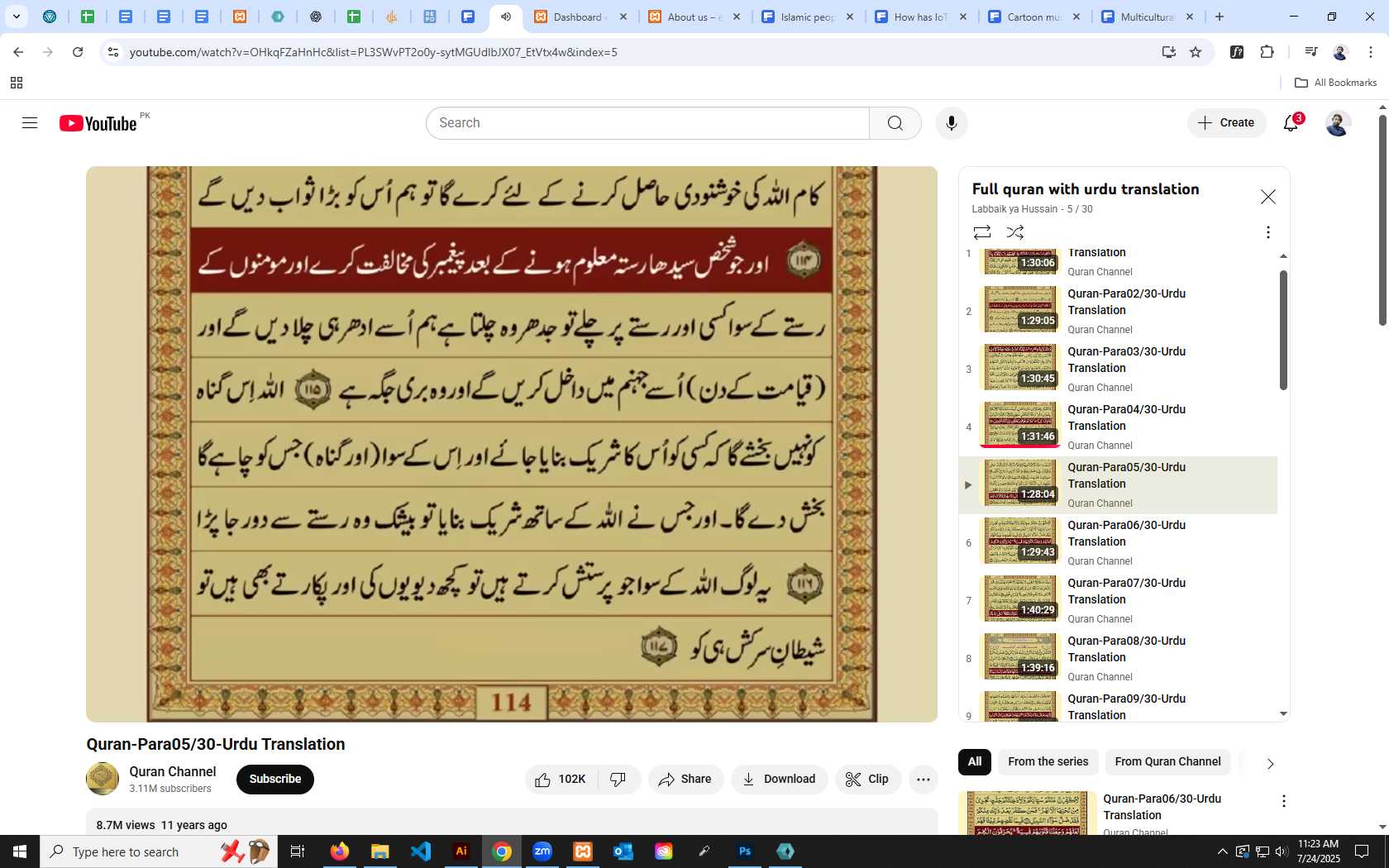This screenshot has width=1389, height=868.
Task: Open the All Bookmarks folder
Action: 1335,83
